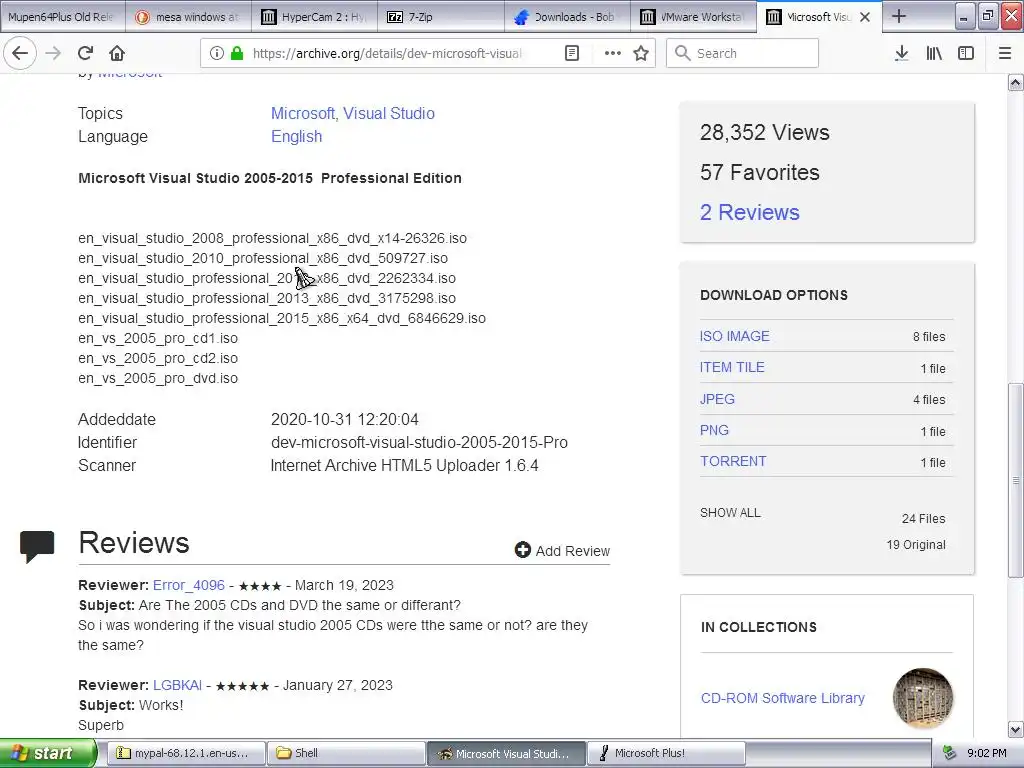This screenshot has width=1024, height=768.
Task: Open reviewer Error_4096 profile
Action: 189,585
